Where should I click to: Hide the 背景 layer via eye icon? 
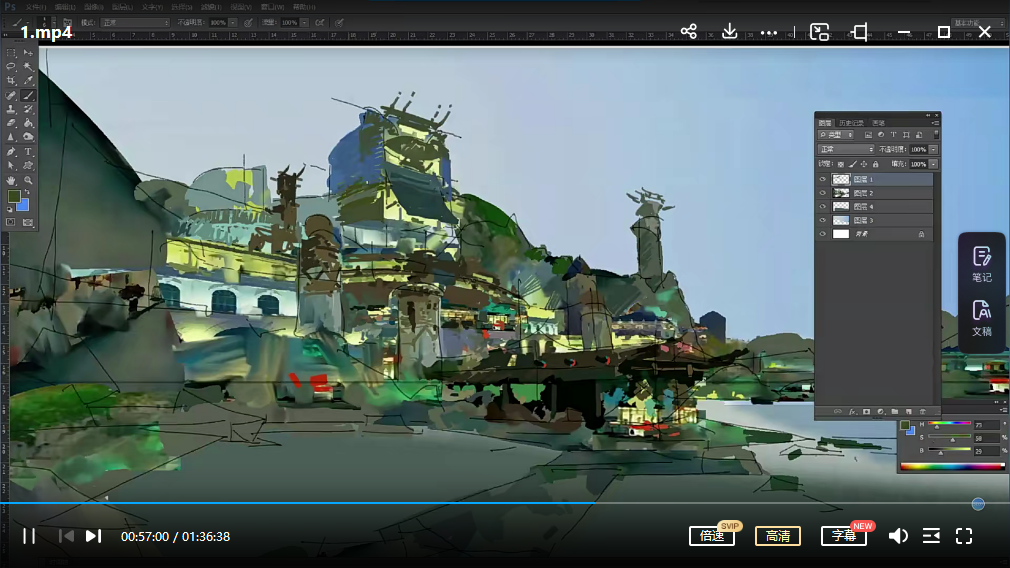coord(823,234)
